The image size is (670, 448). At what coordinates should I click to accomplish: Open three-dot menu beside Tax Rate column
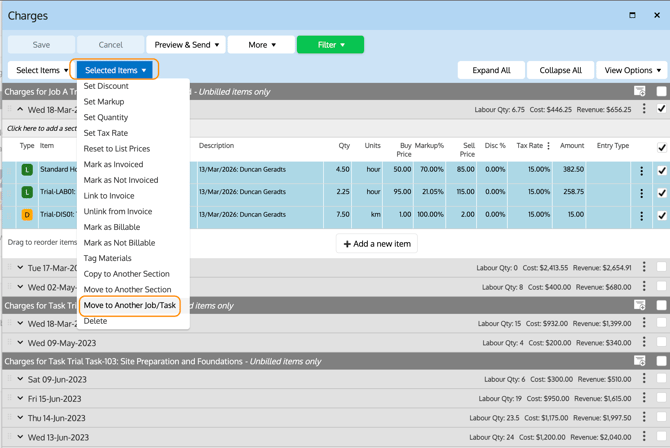click(548, 146)
